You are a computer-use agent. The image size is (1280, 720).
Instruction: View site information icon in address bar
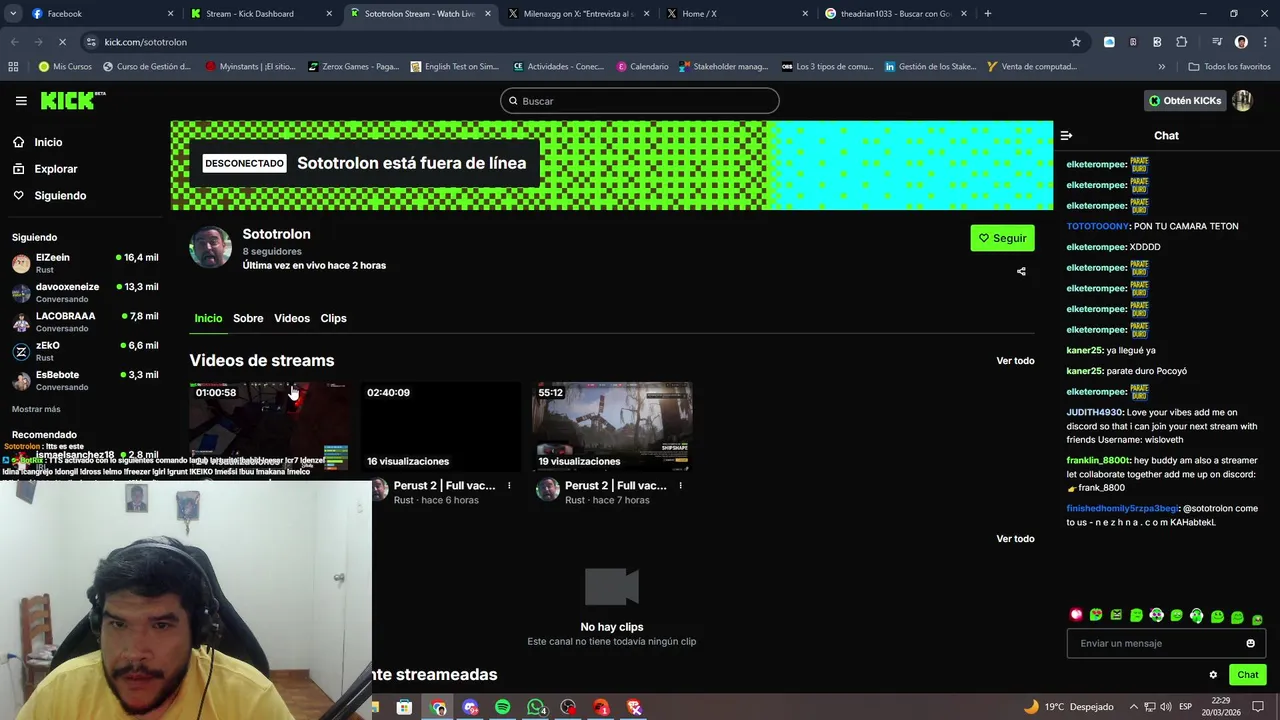pos(91,42)
